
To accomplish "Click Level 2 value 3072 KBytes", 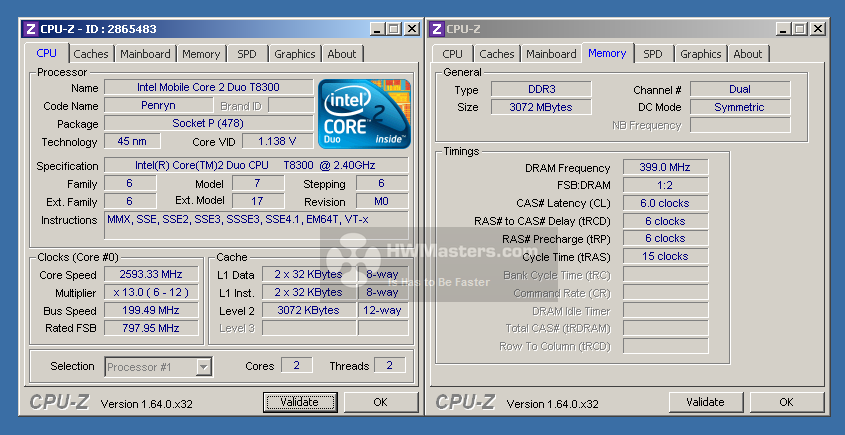I will pyautogui.click(x=309, y=310).
